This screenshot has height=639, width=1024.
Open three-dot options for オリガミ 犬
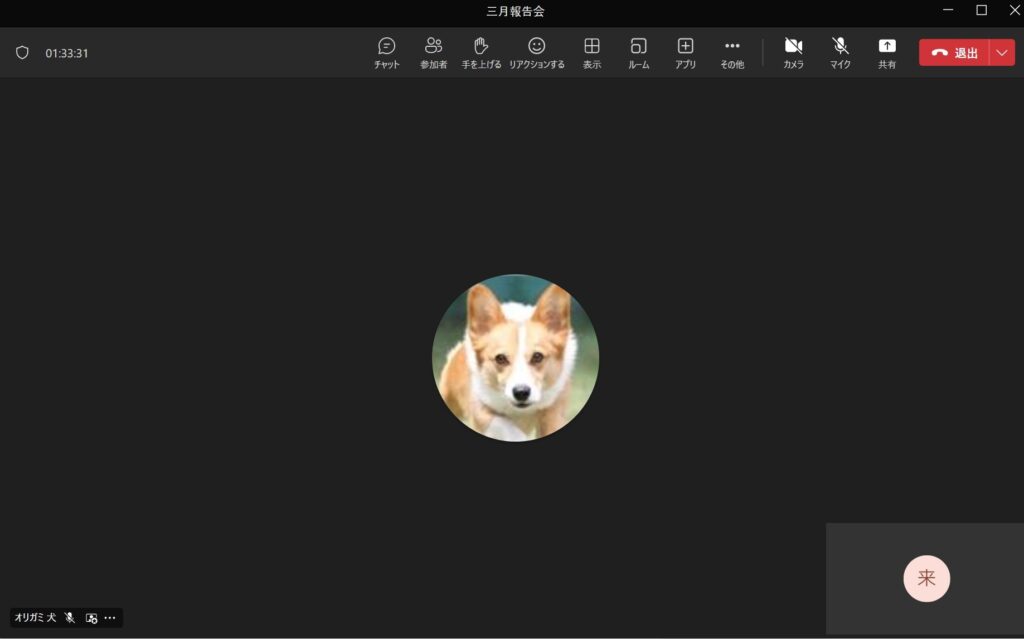point(110,618)
